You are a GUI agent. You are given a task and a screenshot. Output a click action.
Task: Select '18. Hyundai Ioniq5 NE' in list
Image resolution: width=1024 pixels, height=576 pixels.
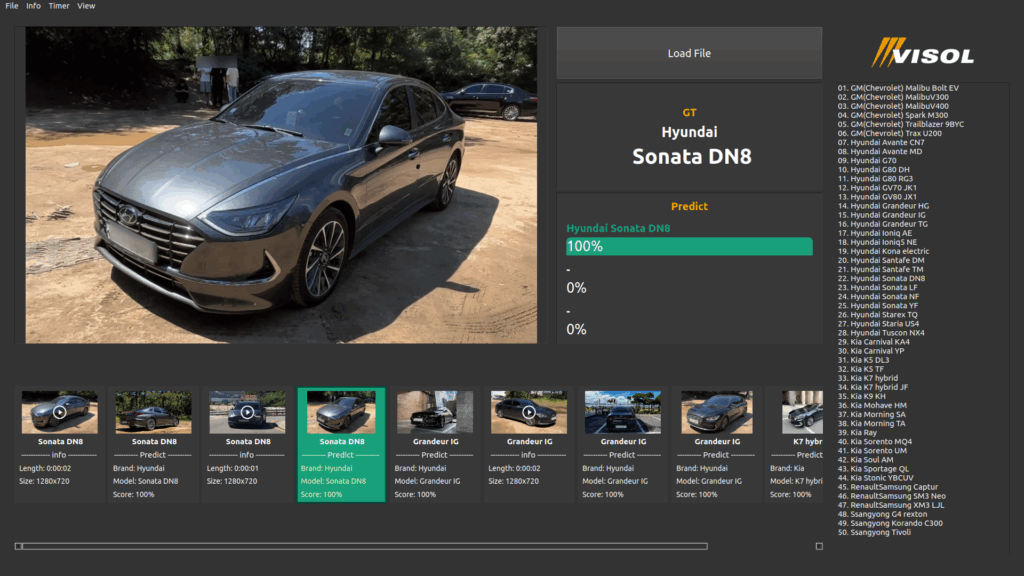coord(877,242)
